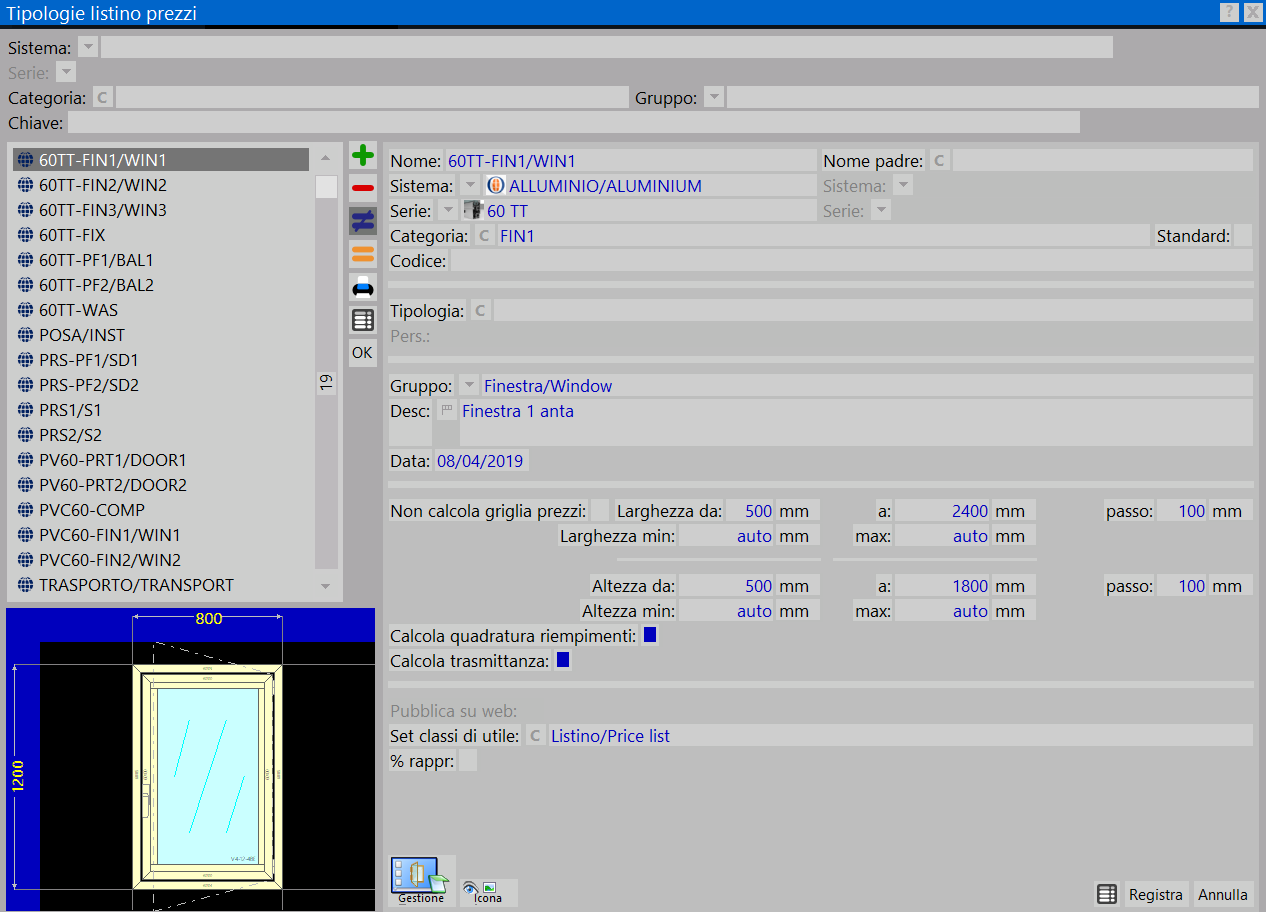
Task: Click the window preview thumbnail
Action: [190, 760]
